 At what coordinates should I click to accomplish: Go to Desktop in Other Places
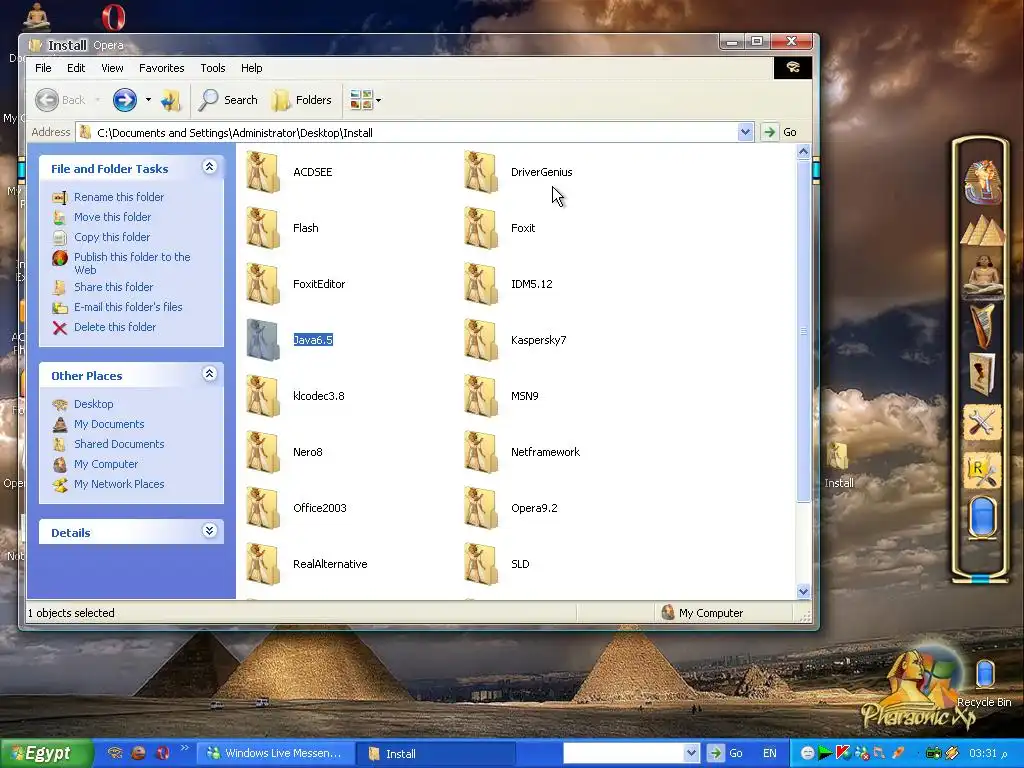click(x=93, y=404)
